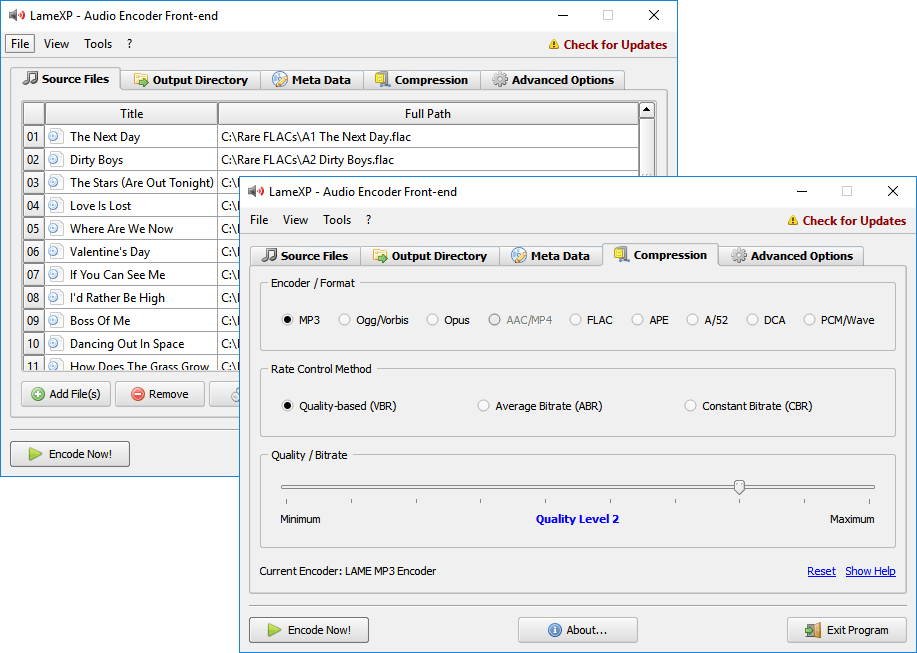The width and height of the screenshot is (917, 653).
Task: Open Advanced Options tab in front window
Action: [792, 256]
